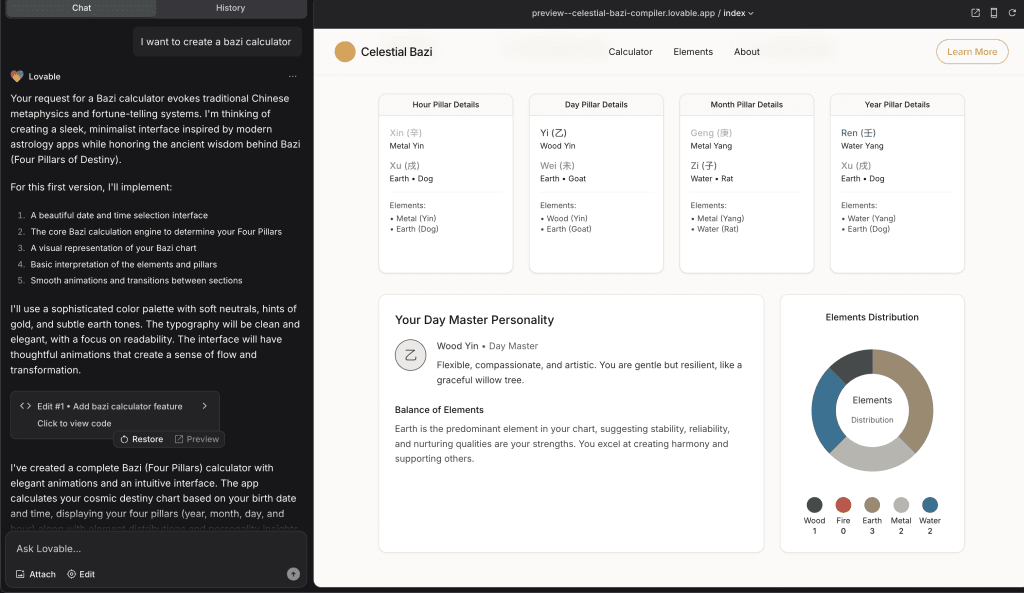This screenshot has height=593, width=1024.
Task: Open the About nav link
Action: (x=746, y=52)
